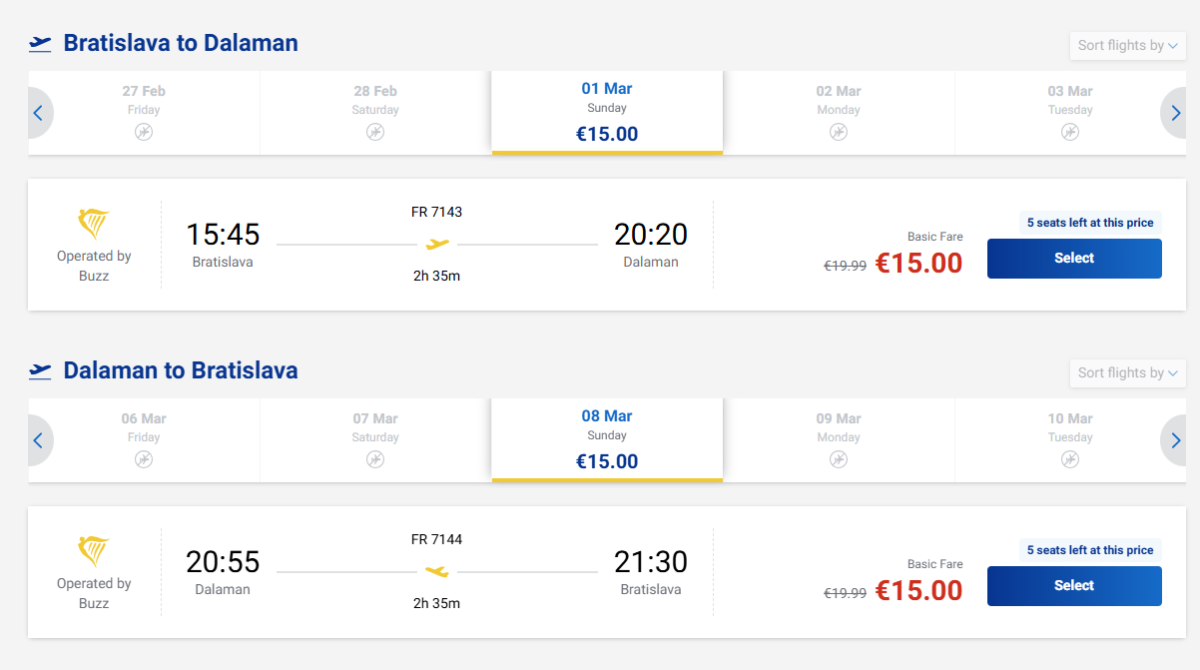Open the outbound Sort flights by dropdown
The image size is (1200, 670).
pos(1127,45)
